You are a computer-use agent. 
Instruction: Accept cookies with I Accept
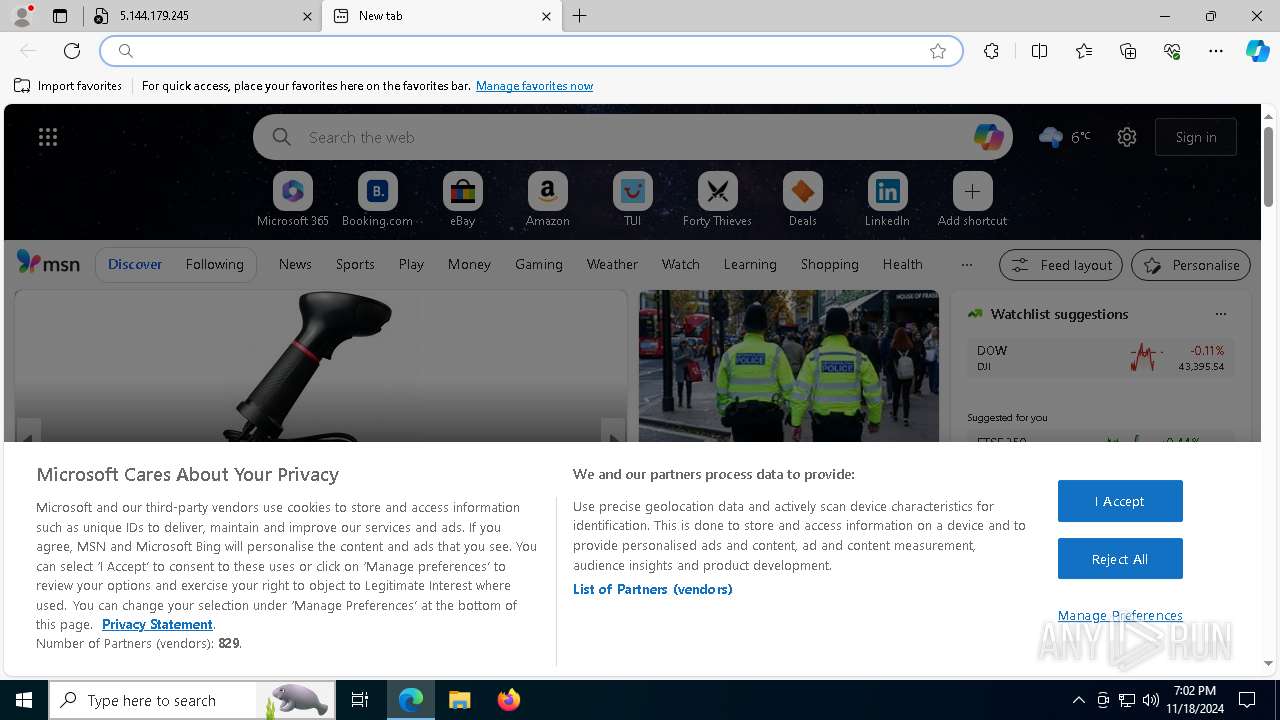(1120, 501)
